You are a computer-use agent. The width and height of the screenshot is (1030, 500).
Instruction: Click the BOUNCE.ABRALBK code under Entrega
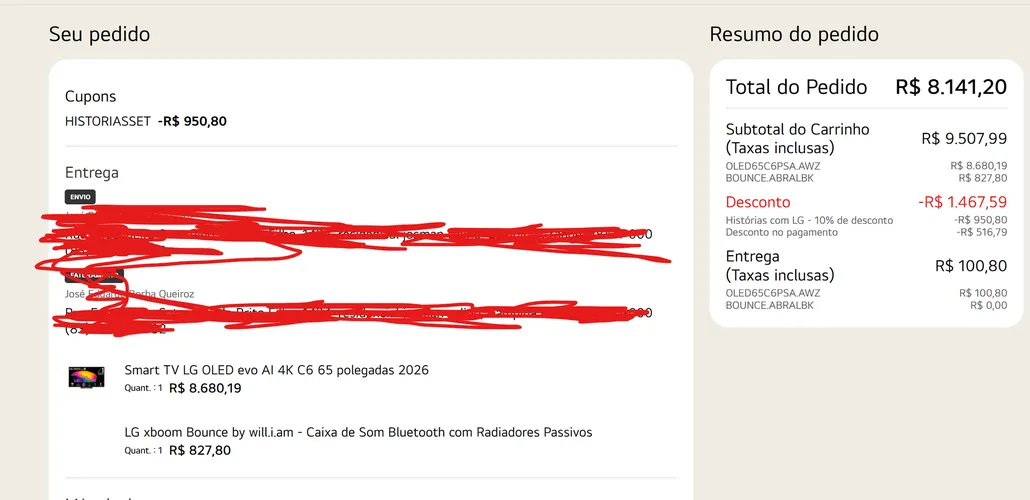click(769, 305)
